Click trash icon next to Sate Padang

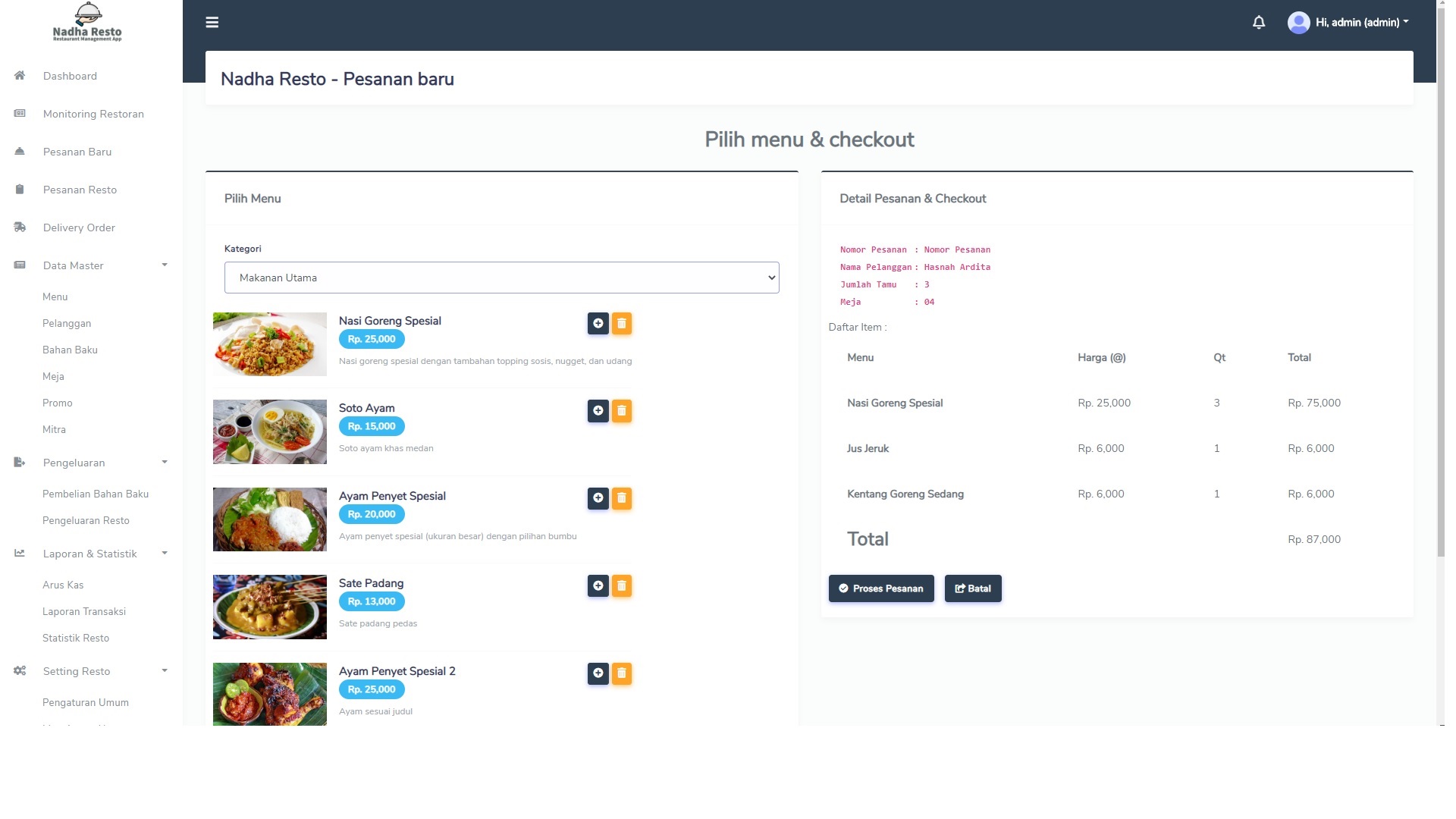[x=621, y=586]
